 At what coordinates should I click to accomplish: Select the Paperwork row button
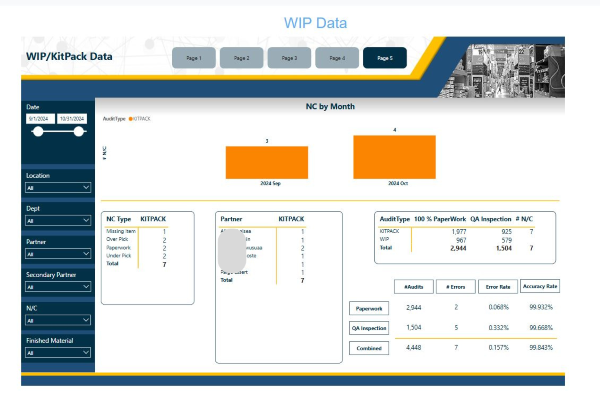[369, 308]
